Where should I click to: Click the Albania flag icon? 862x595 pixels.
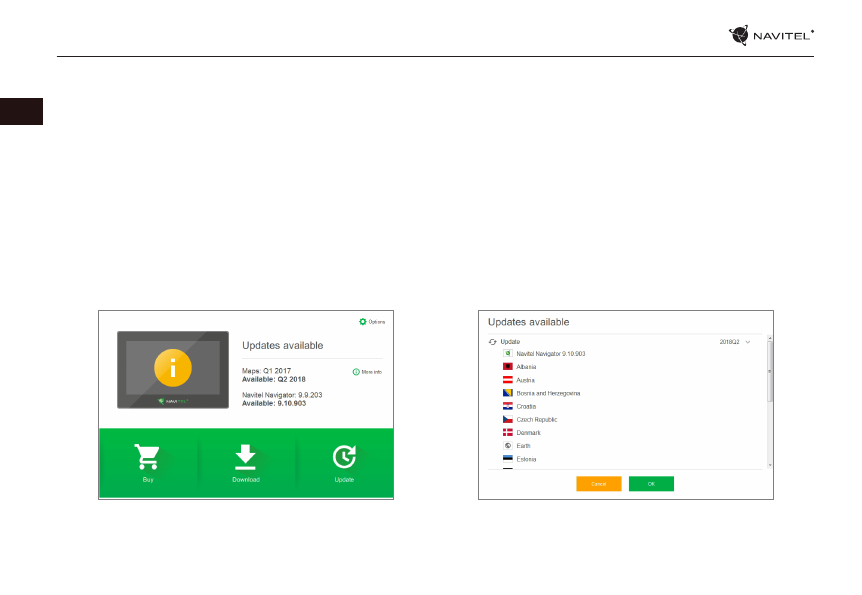tap(508, 367)
